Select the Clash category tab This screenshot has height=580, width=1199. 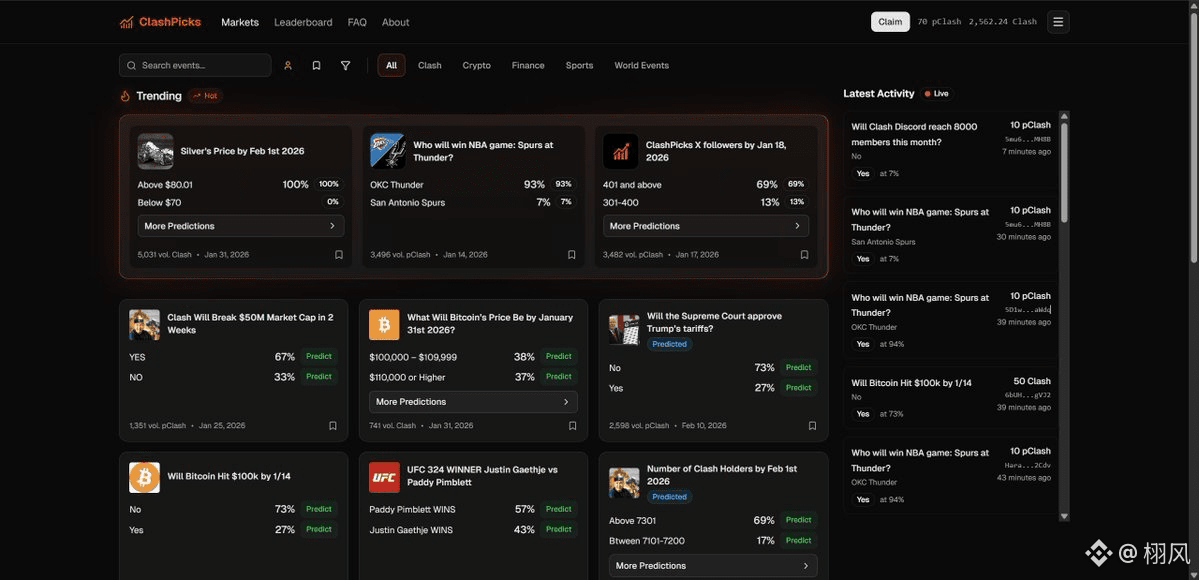(430, 66)
